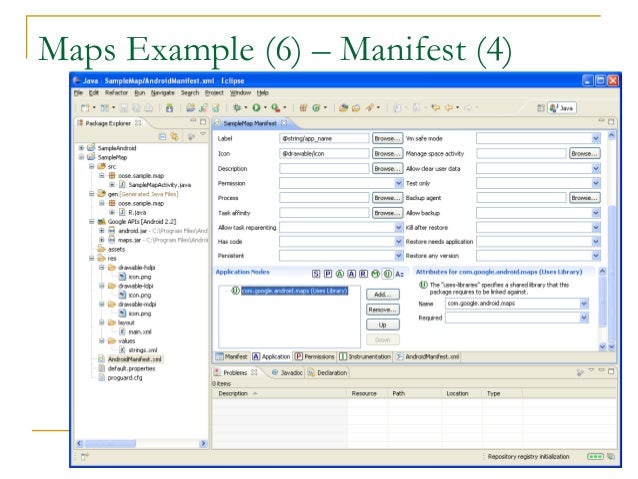Image resolution: width=638 pixels, height=479 pixels.
Task: Open the Allow clear user data dropdown
Action: 596,168
